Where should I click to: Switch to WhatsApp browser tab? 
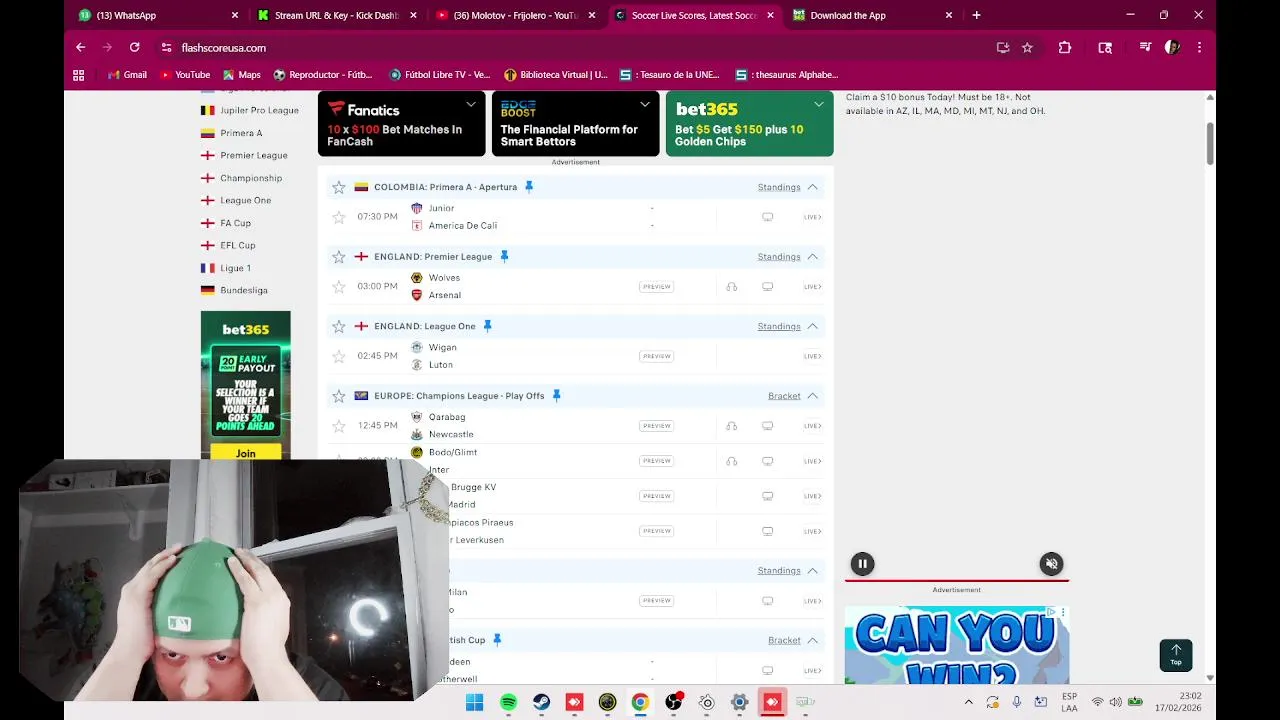tap(159, 15)
